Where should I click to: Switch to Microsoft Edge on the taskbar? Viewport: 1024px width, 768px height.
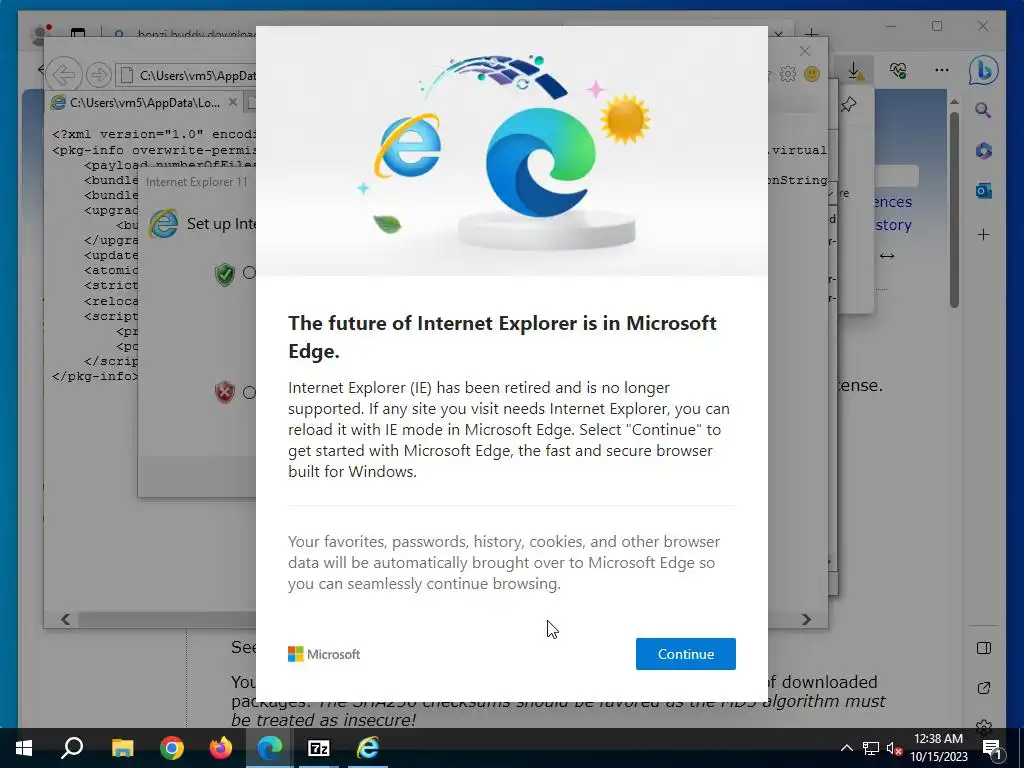click(270, 748)
